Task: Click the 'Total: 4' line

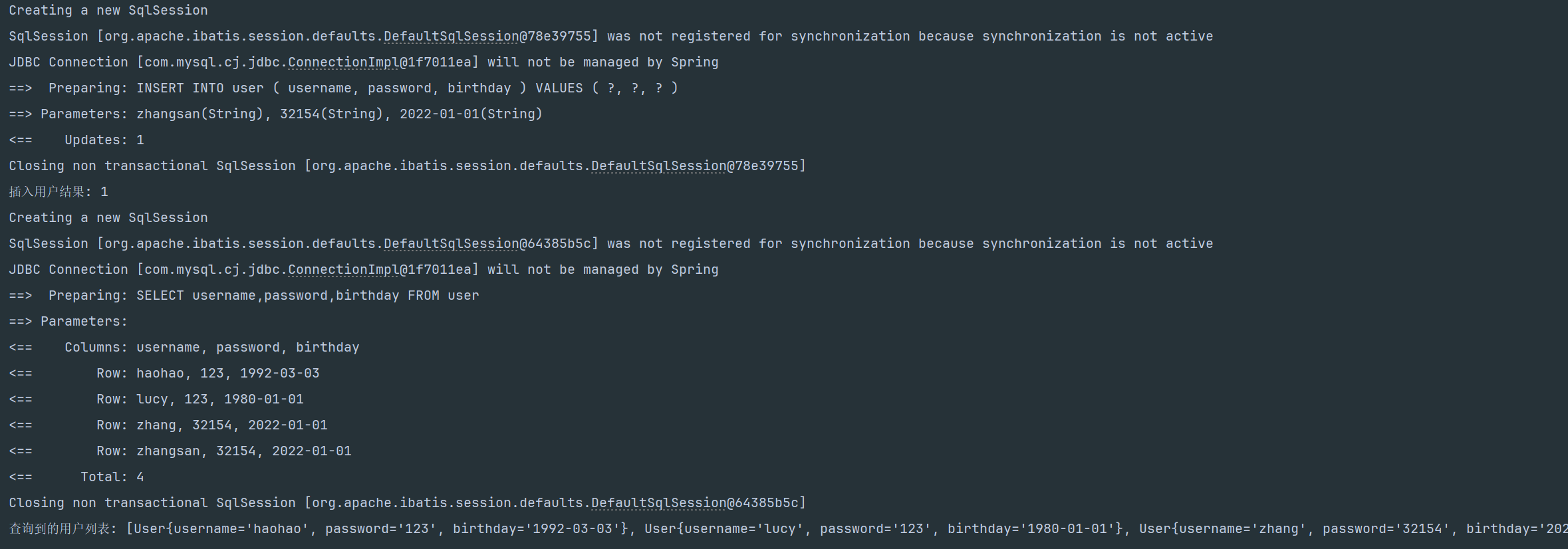Action: [x=112, y=477]
